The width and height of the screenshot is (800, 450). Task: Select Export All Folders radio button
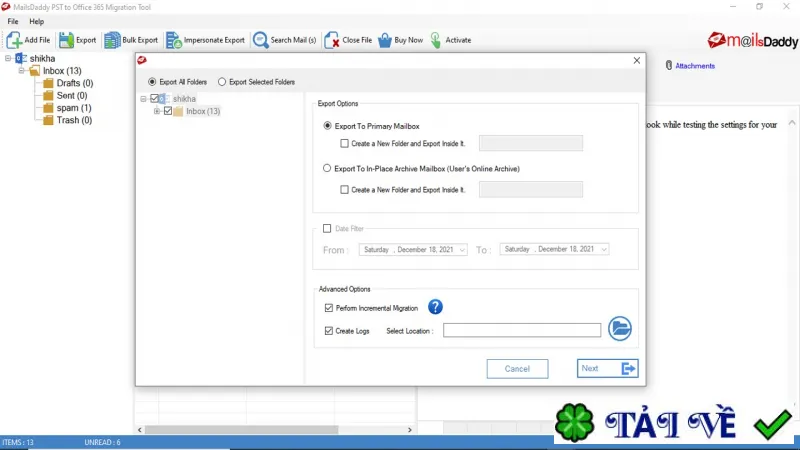coord(152,82)
